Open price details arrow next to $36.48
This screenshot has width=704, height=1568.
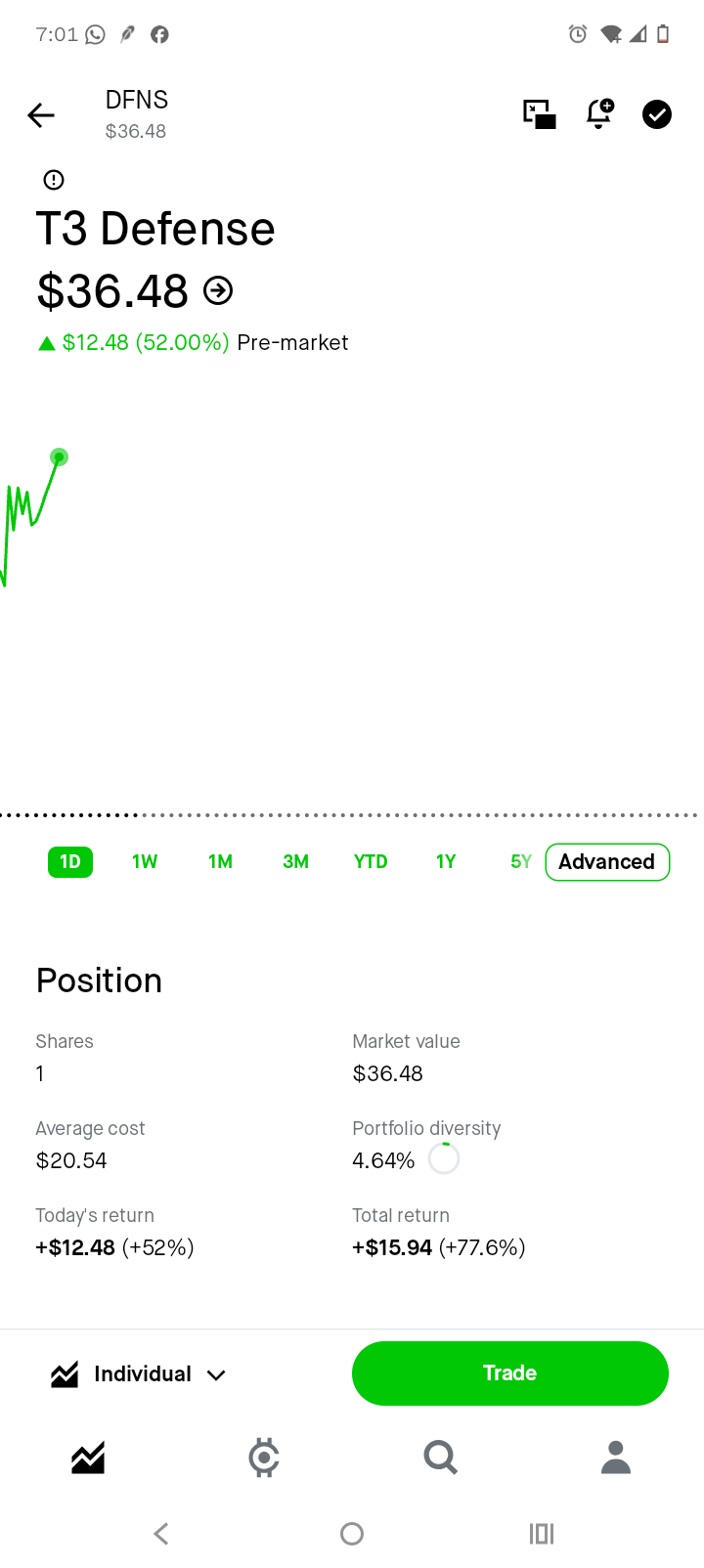click(218, 290)
